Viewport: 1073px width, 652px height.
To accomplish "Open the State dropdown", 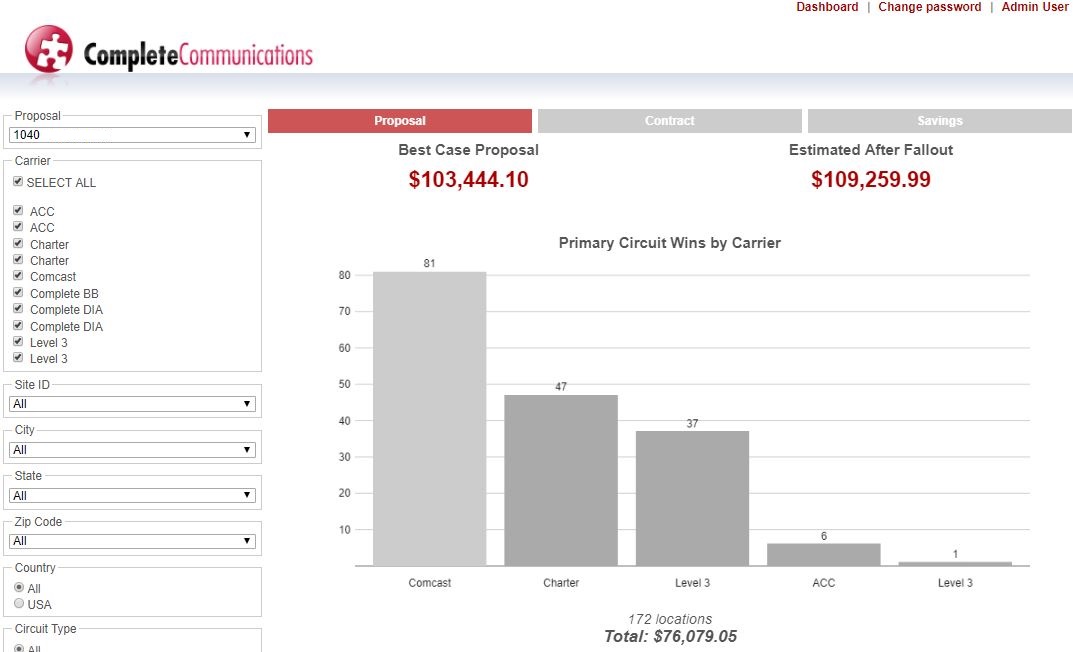I will pyautogui.click(x=132, y=495).
